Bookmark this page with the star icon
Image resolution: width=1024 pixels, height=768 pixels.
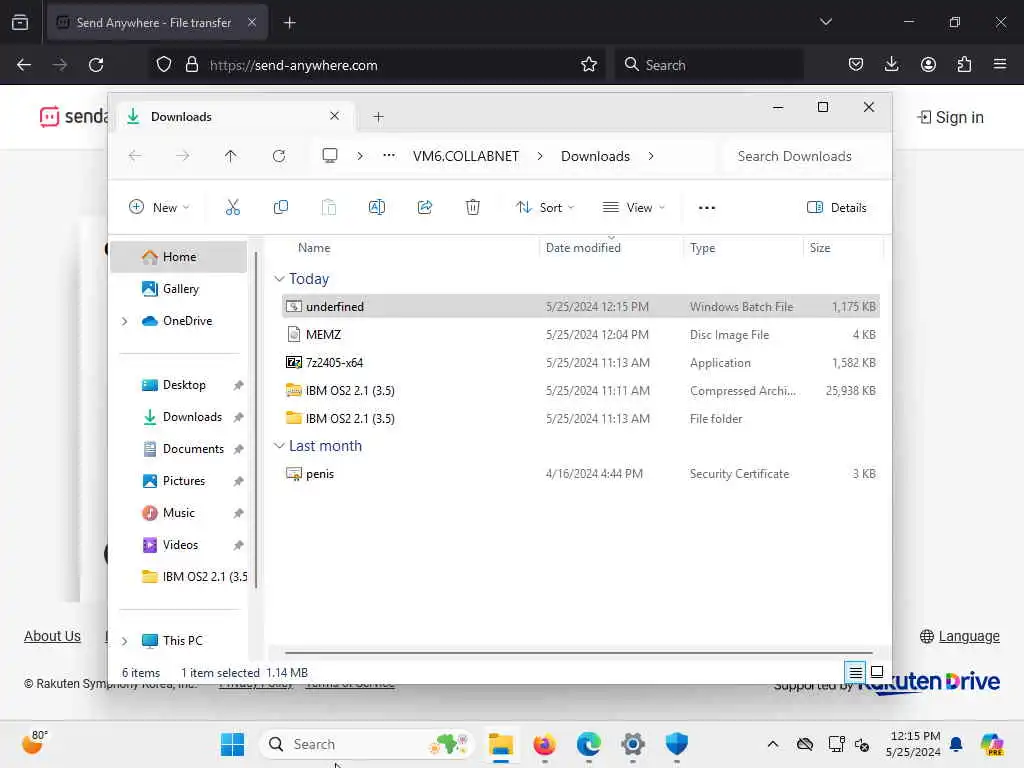coord(589,65)
